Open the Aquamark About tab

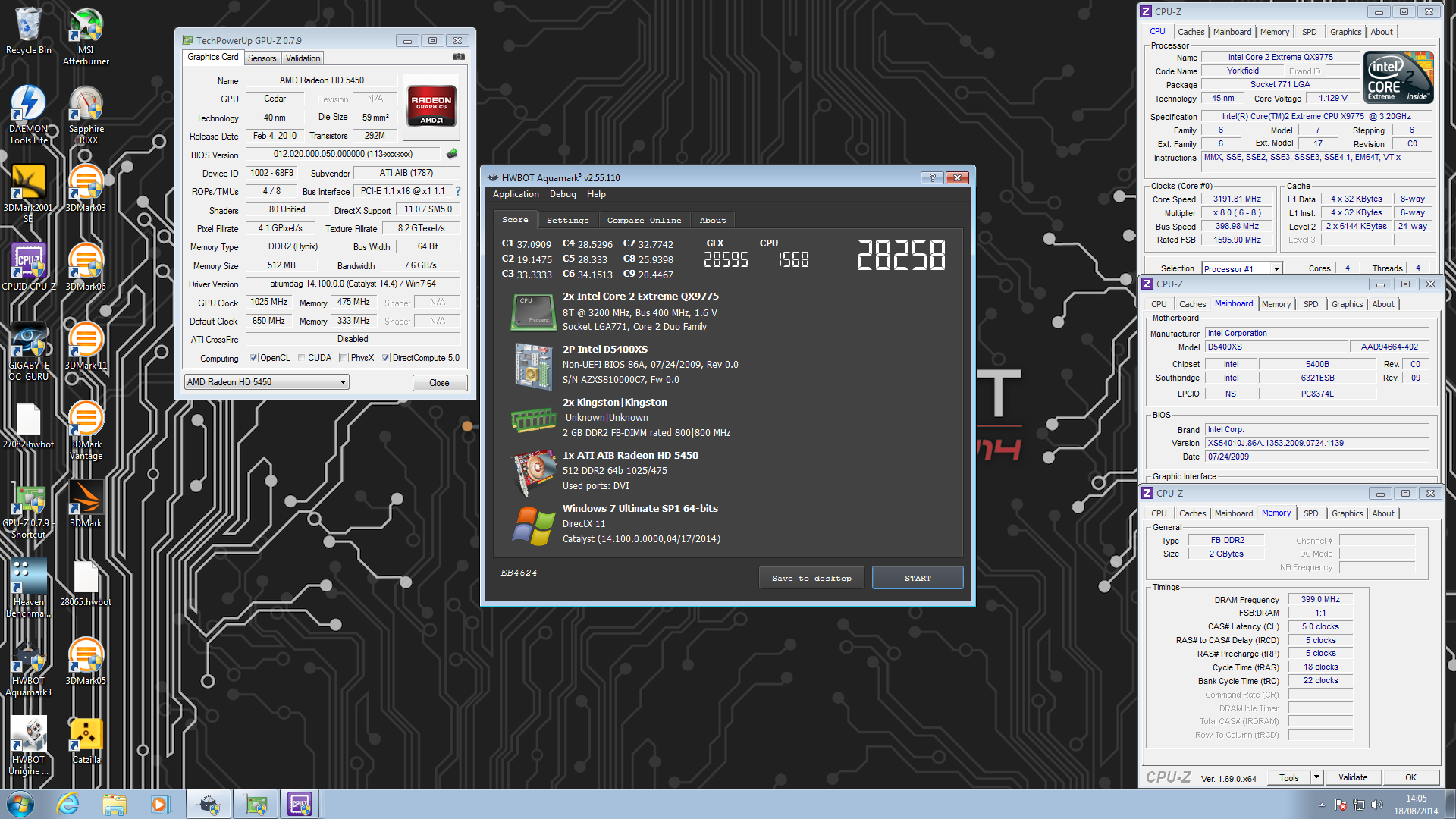(x=713, y=220)
